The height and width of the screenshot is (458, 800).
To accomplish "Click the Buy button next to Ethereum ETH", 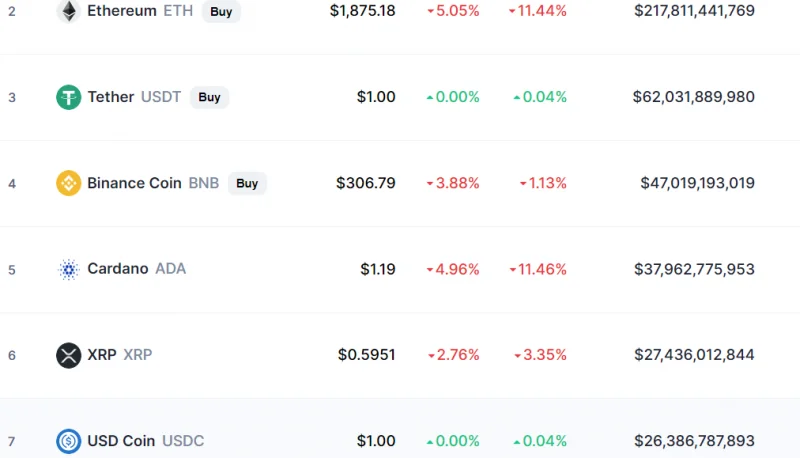I will point(221,11).
